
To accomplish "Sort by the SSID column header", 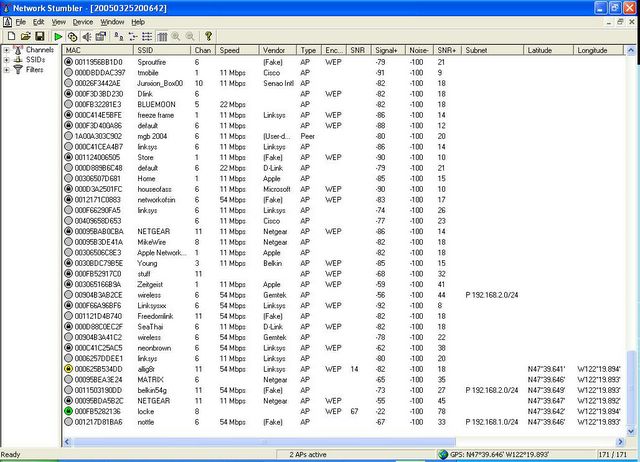I will coord(162,50).
